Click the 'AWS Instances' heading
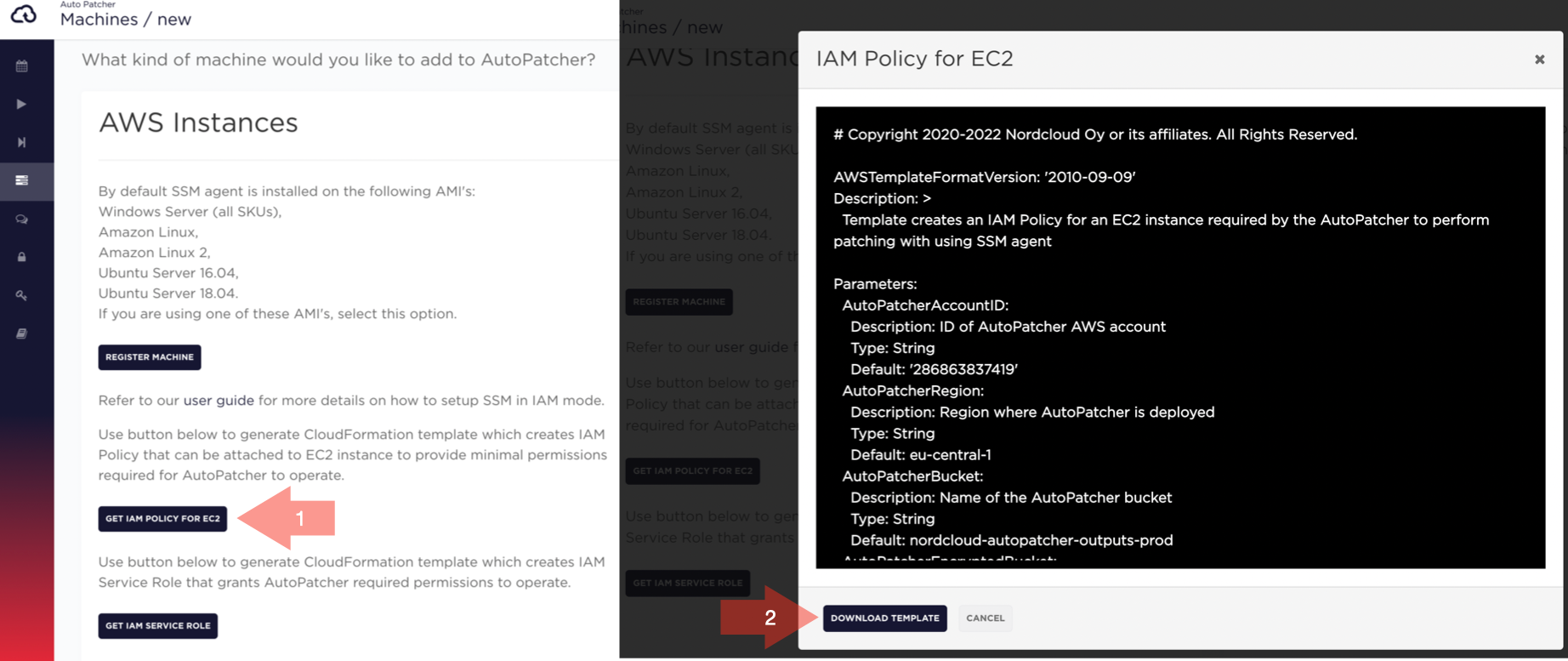The image size is (1568, 661). pos(198,123)
